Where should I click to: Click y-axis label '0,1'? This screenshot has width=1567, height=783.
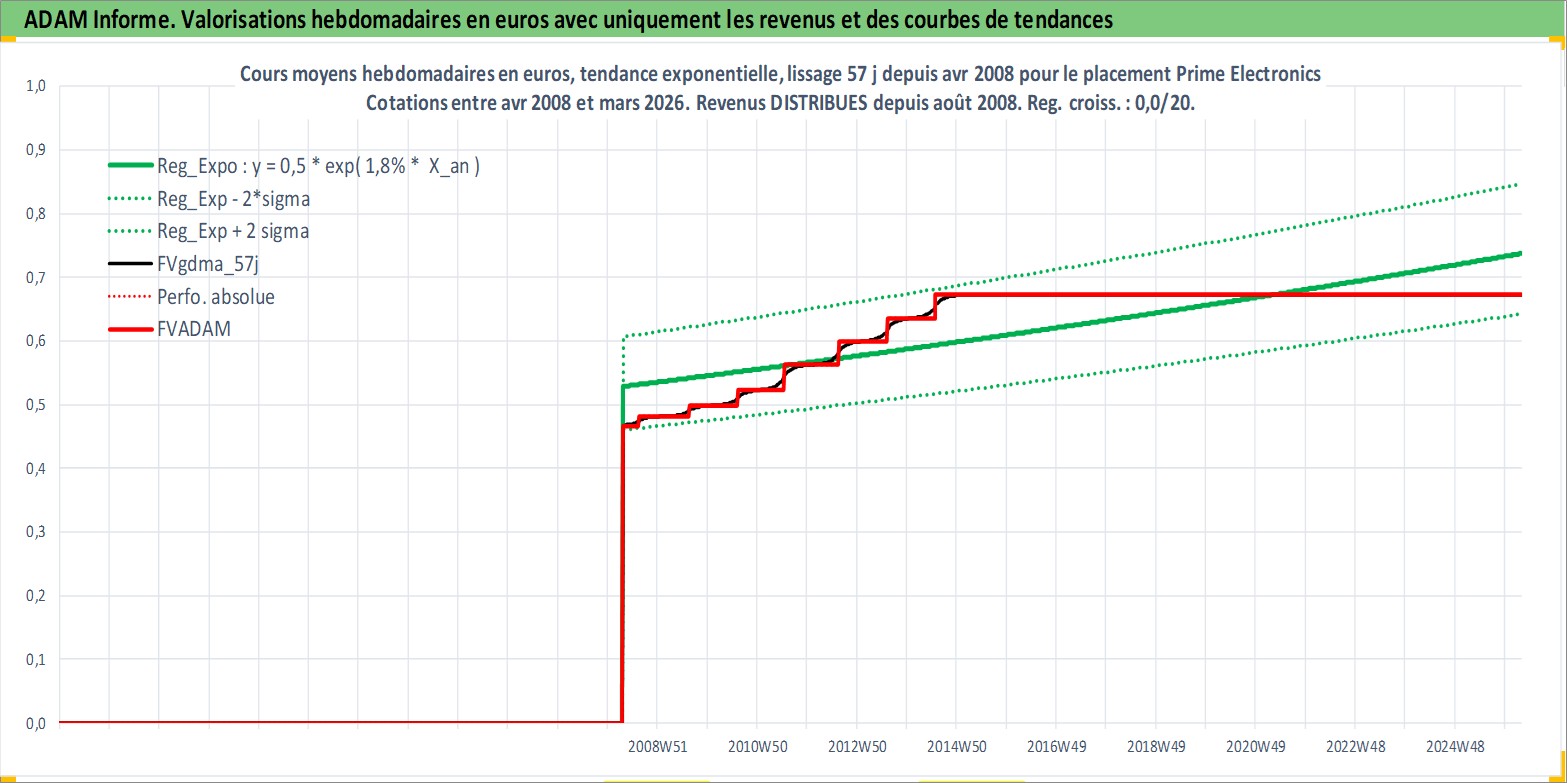37,659
